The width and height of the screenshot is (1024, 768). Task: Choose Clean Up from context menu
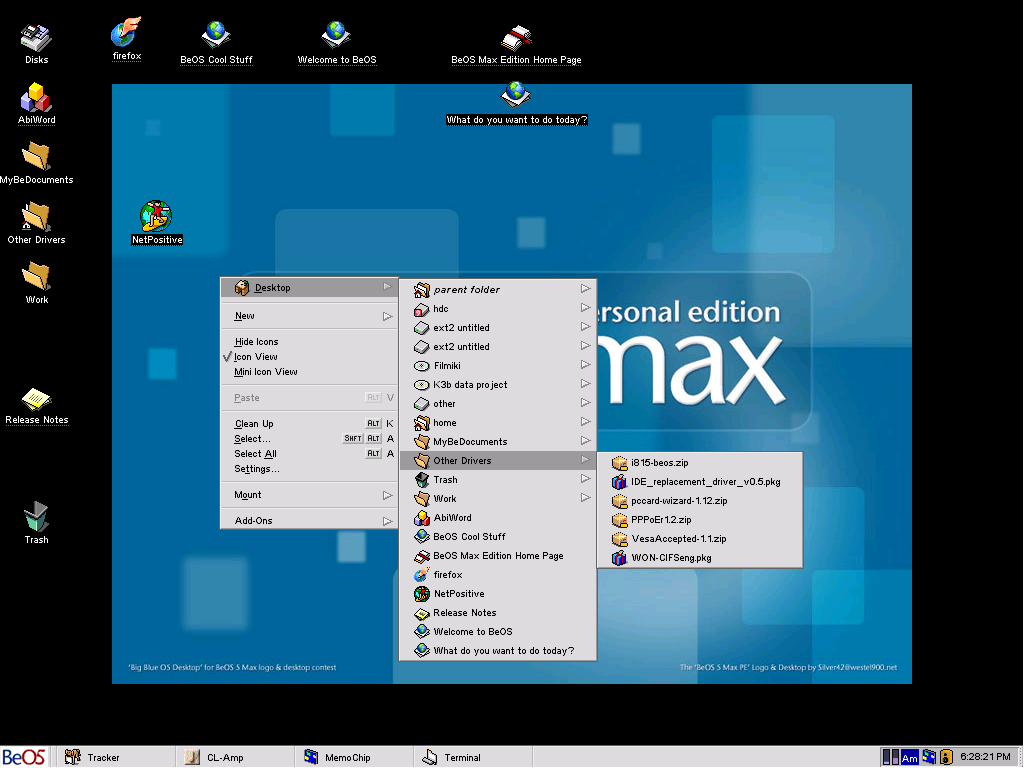(309, 423)
